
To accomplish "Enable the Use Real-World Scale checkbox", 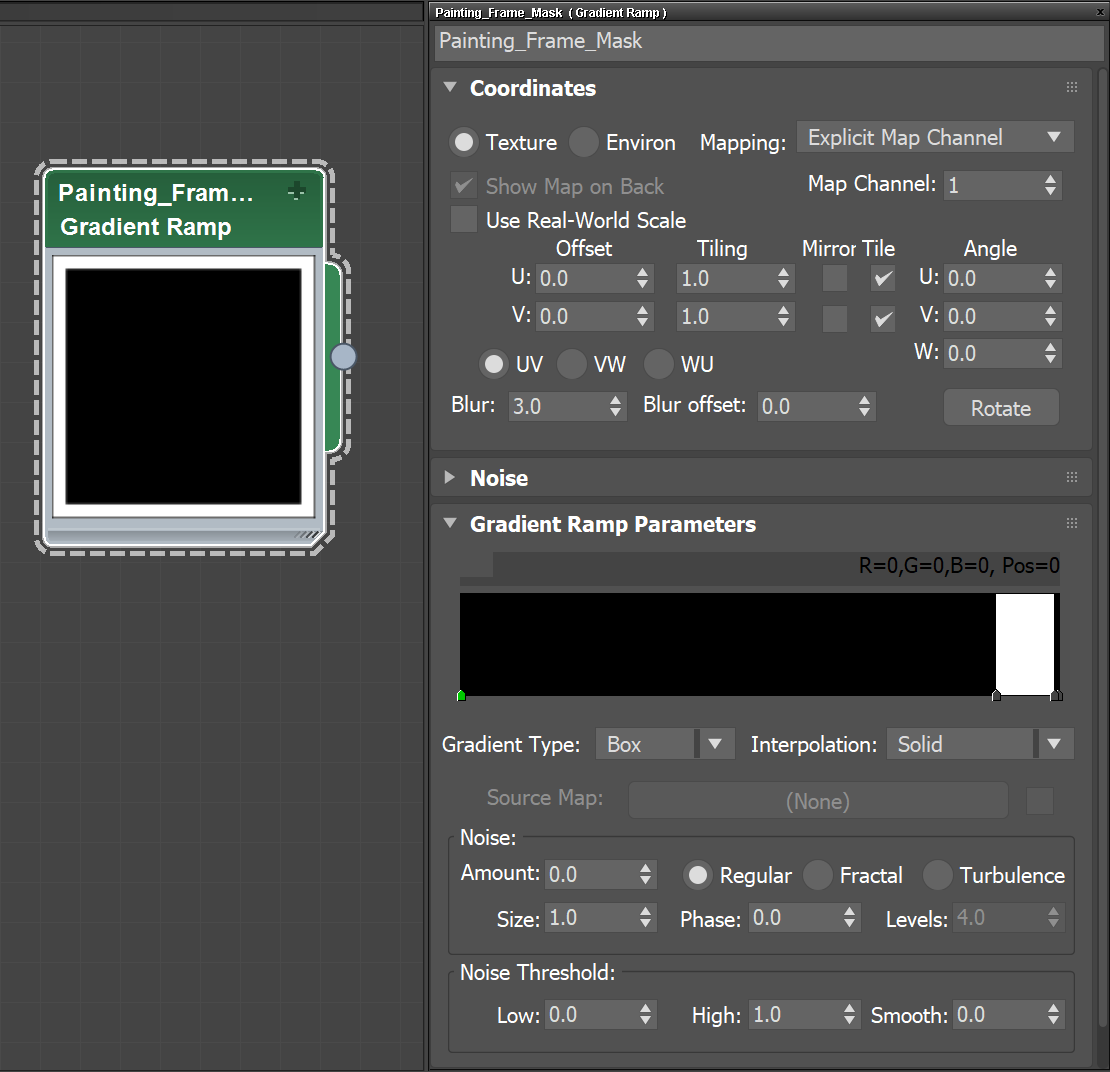I will 464,220.
